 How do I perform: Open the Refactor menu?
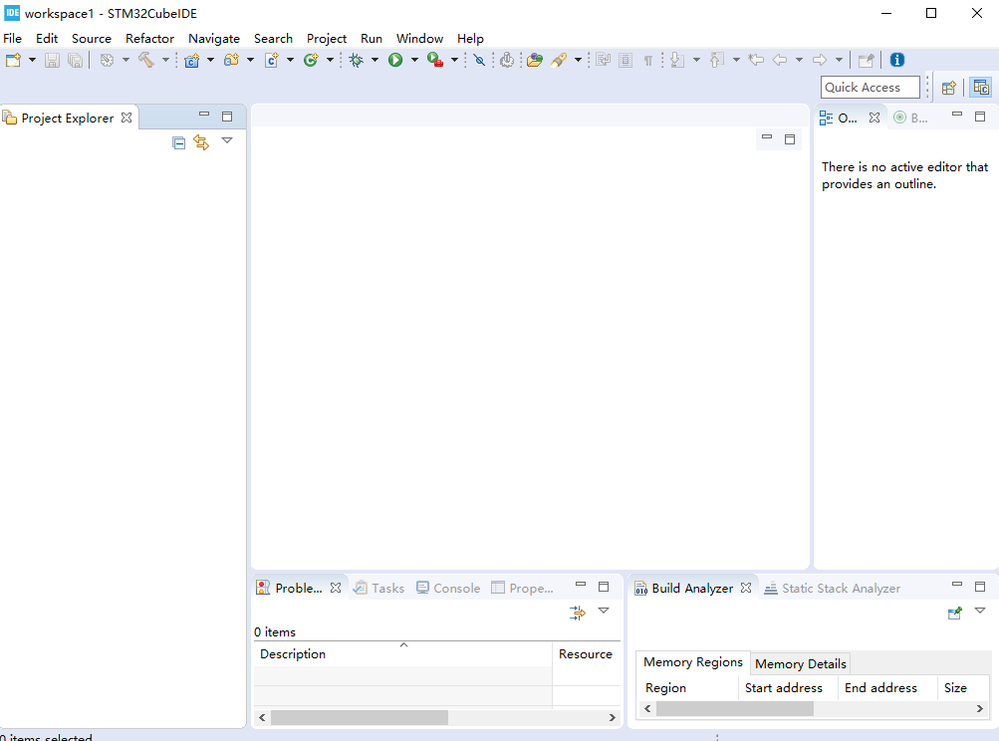150,38
